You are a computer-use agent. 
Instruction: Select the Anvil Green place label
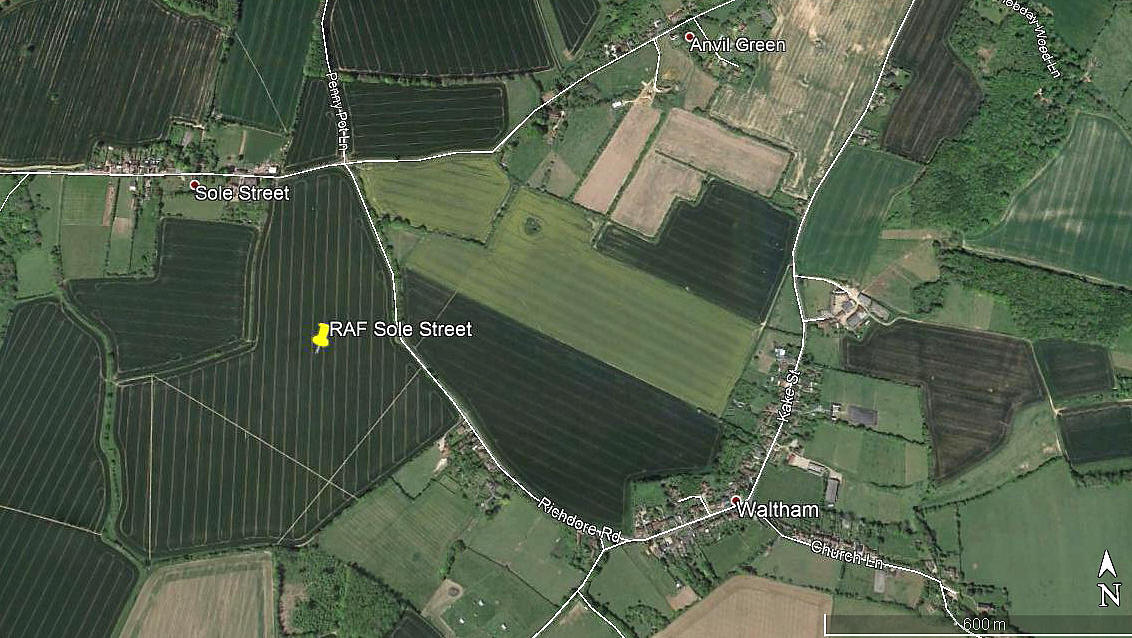(x=738, y=45)
